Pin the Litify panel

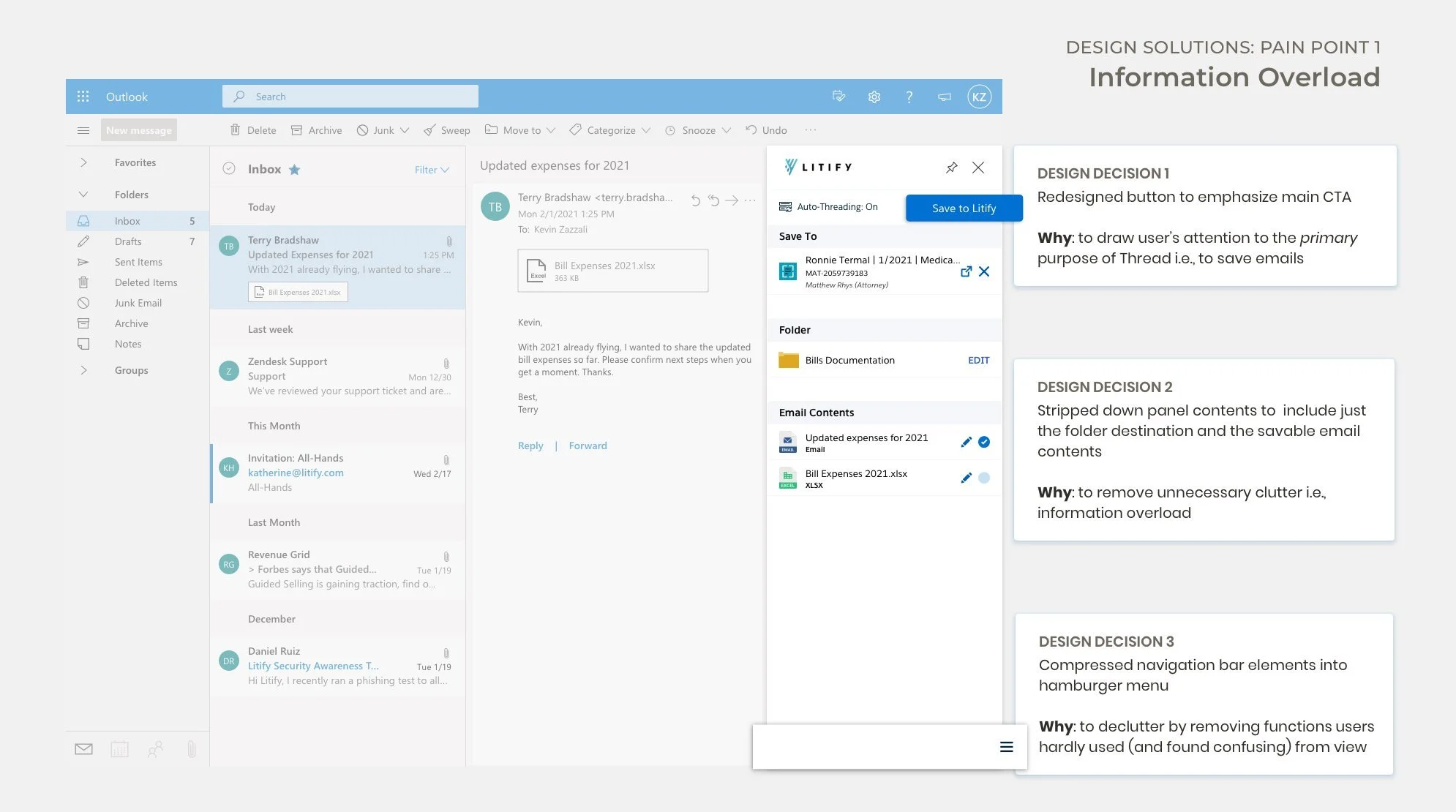point(951,168)
